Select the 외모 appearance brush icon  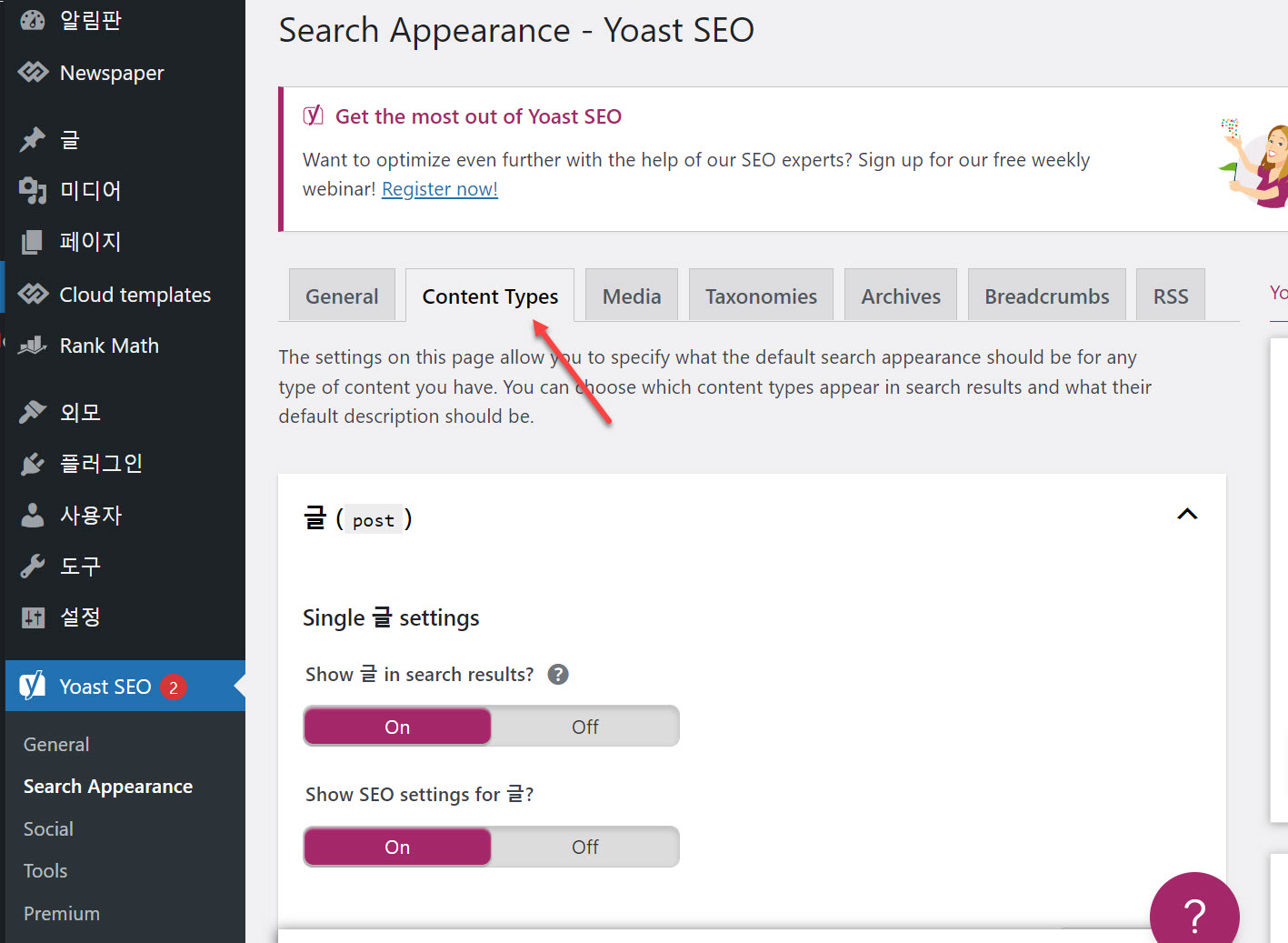(33, 411)
